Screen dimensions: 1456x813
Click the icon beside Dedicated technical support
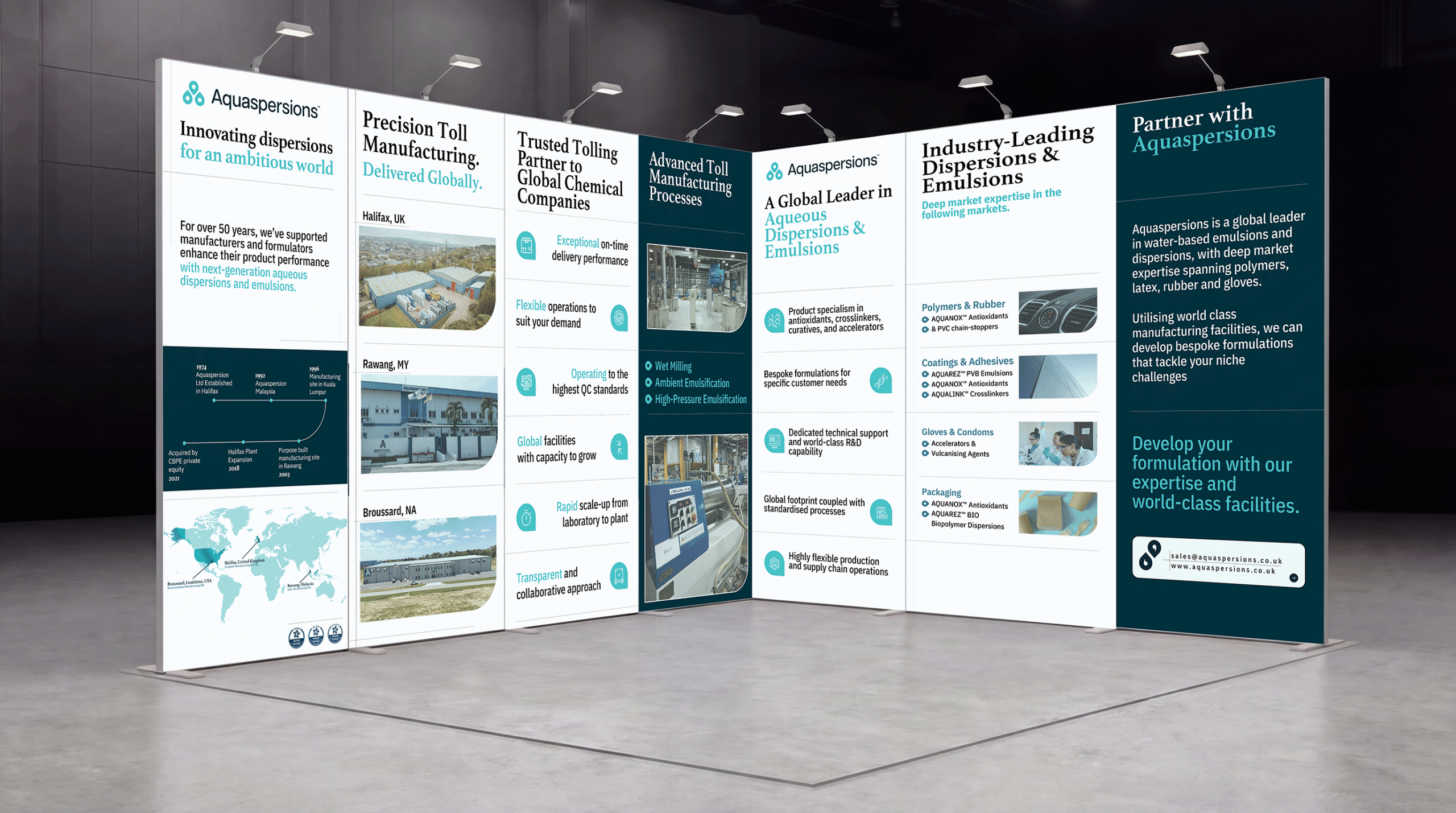(774, 440)
